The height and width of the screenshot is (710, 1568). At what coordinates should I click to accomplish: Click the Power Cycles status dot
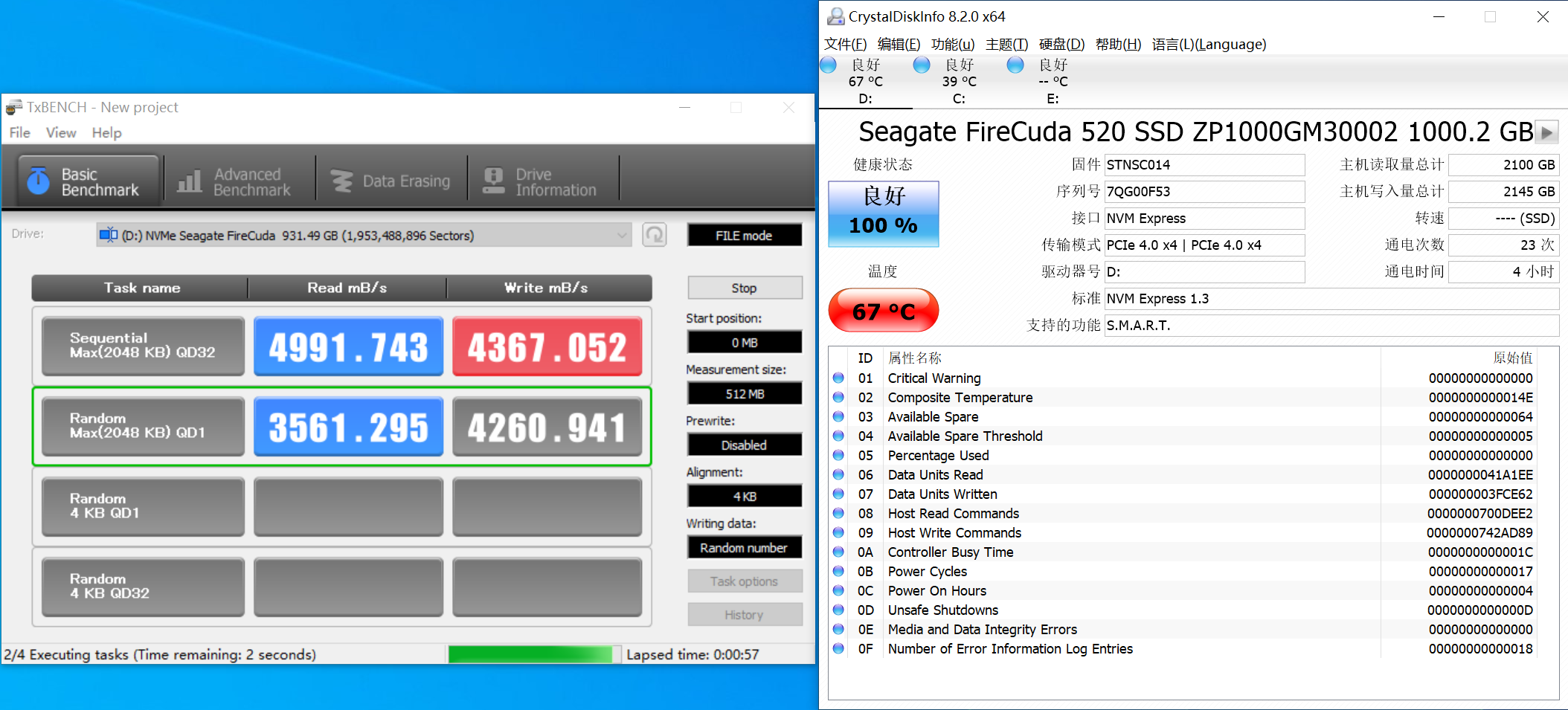(838, 571)
